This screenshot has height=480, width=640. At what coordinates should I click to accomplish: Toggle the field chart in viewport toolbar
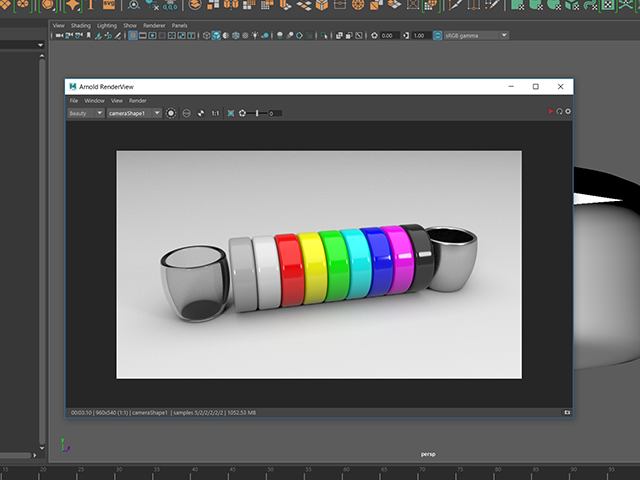pyautogui.click(x=172, y=36)
